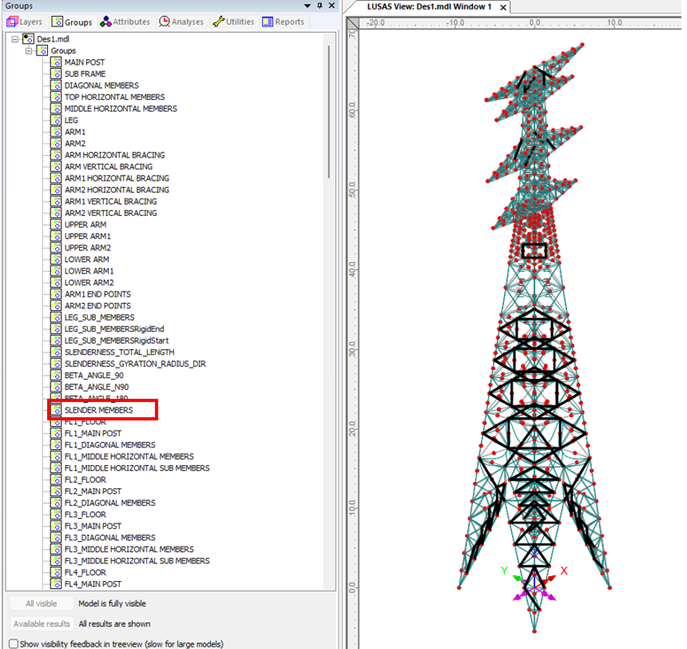The width and height of the screenshot is (687, 649).
Task: Click the SLENDER MEMBERS group icon
Action: [x=56, y=410]
